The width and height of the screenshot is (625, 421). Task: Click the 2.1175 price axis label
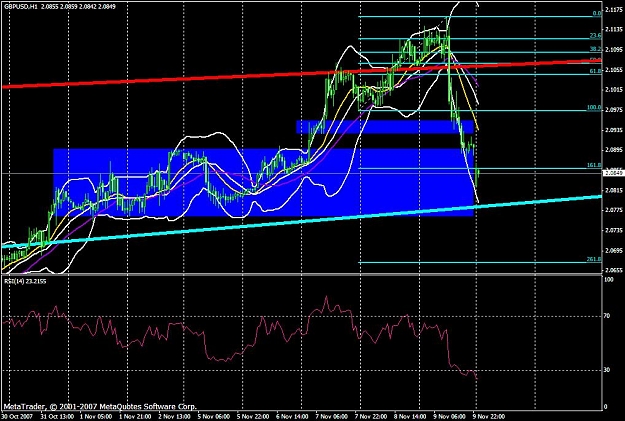click(612, 10)
